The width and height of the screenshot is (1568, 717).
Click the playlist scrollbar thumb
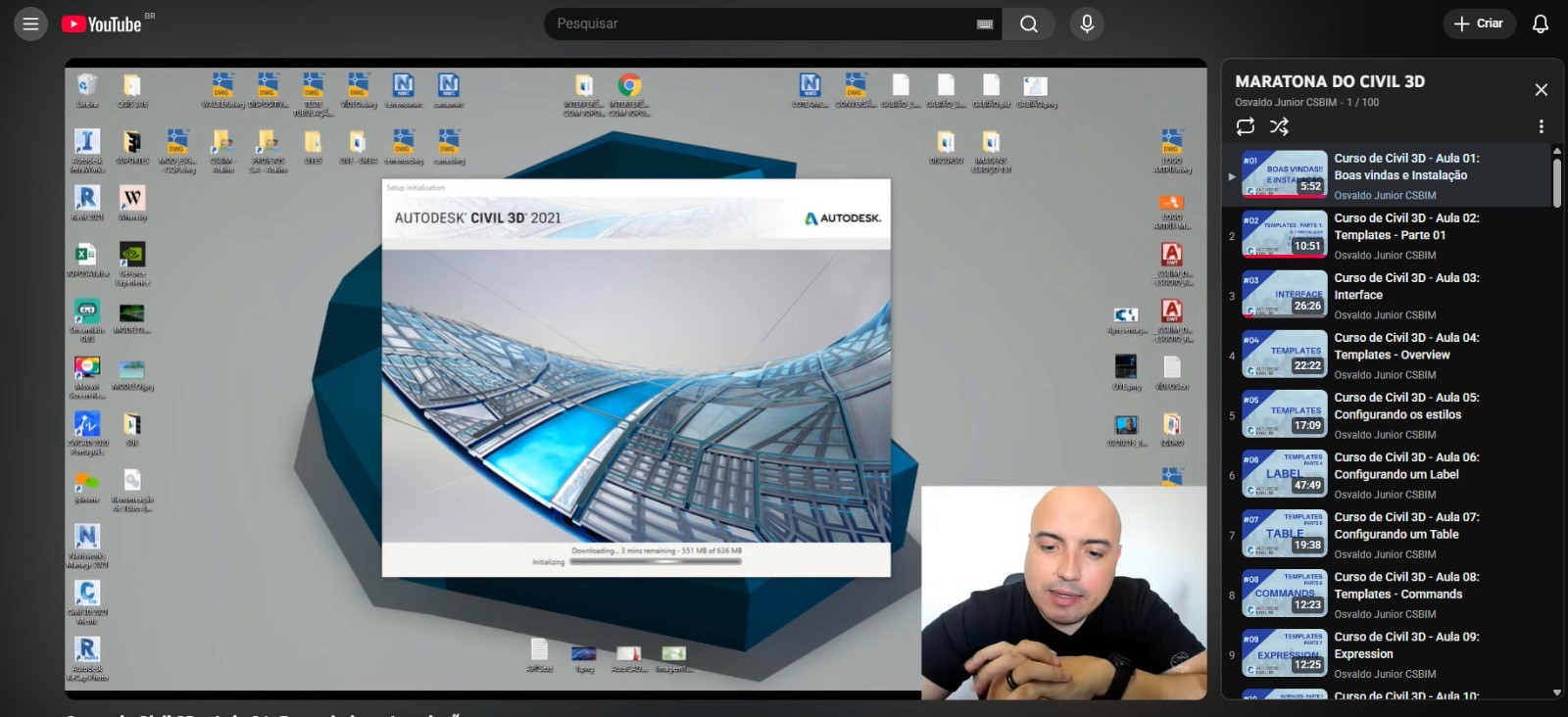pyautogui.click(x=1556, y=181)
